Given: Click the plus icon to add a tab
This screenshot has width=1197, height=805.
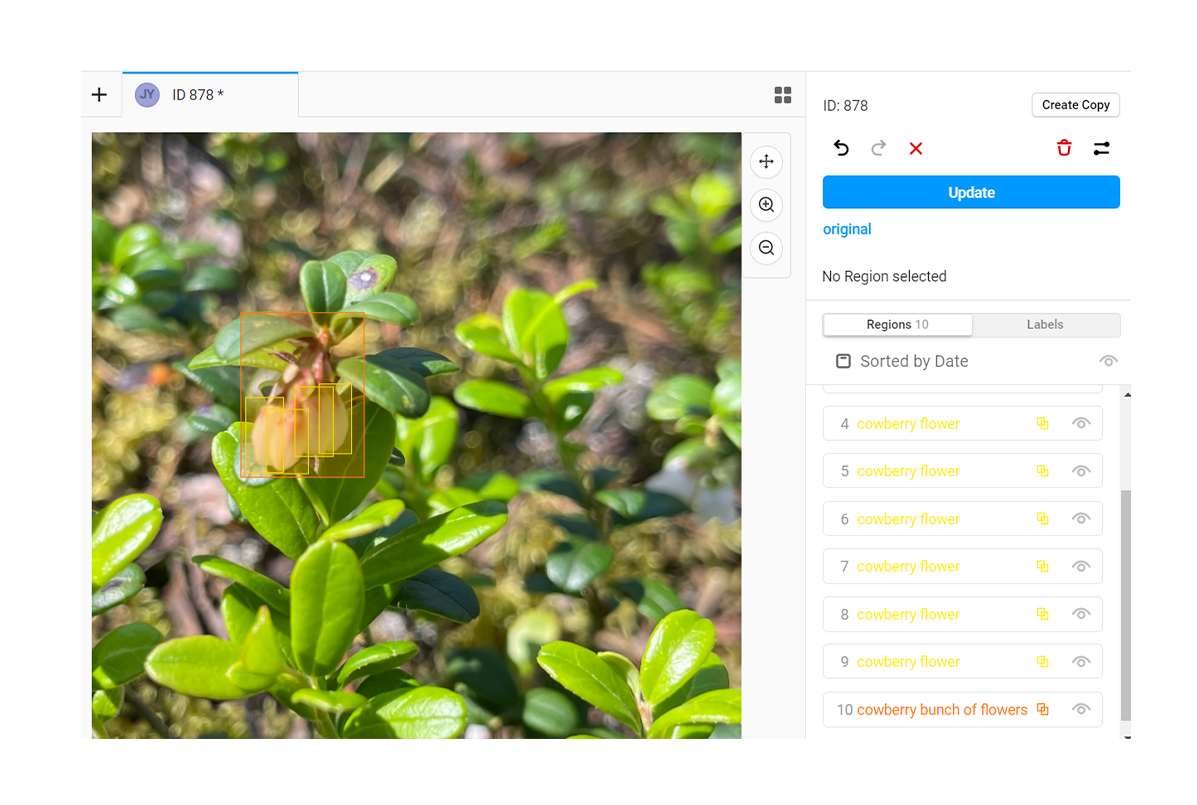Looking at the screenshot, I should (x=99, y=95).
